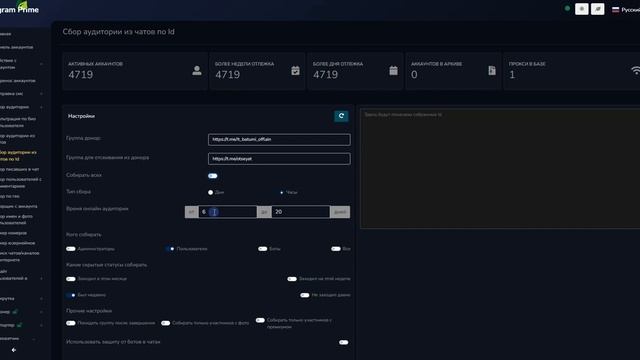Screen dimensions: 640x360
Task: Click the copy-from-donor group URL field
Action: click(x=279, y=159)
